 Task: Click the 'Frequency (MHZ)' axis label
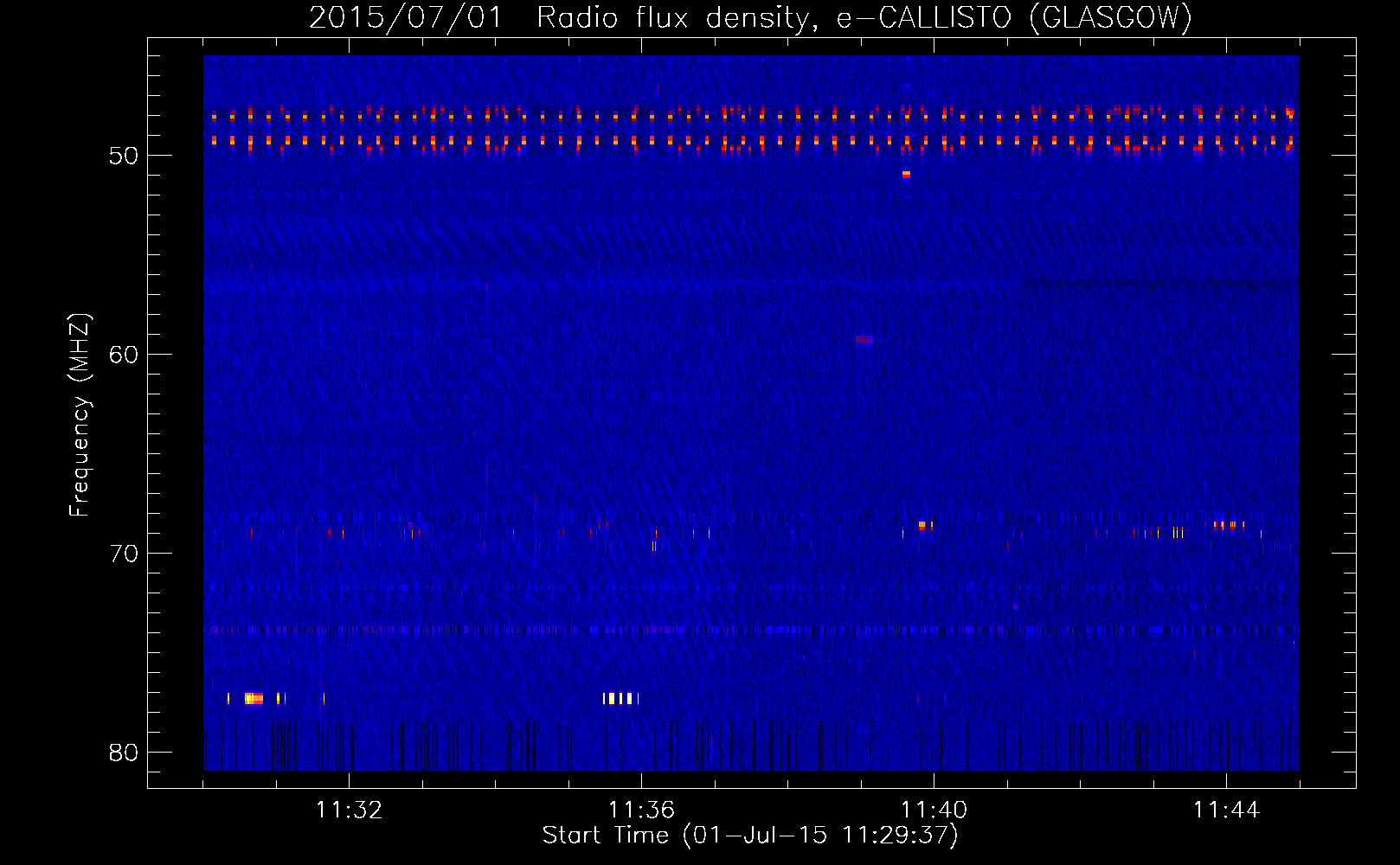80,415
